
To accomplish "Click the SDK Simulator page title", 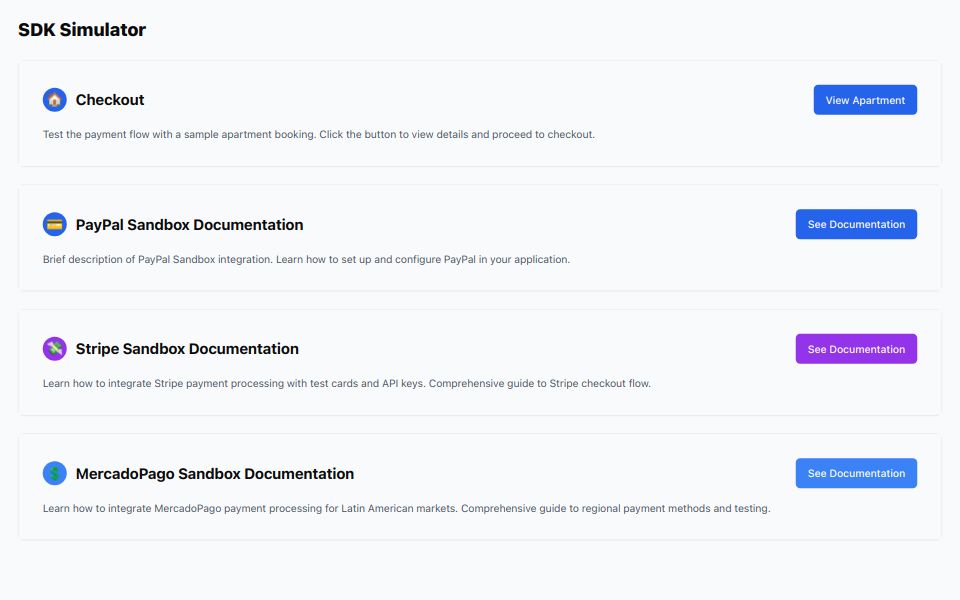I will [x=81, y=29].
